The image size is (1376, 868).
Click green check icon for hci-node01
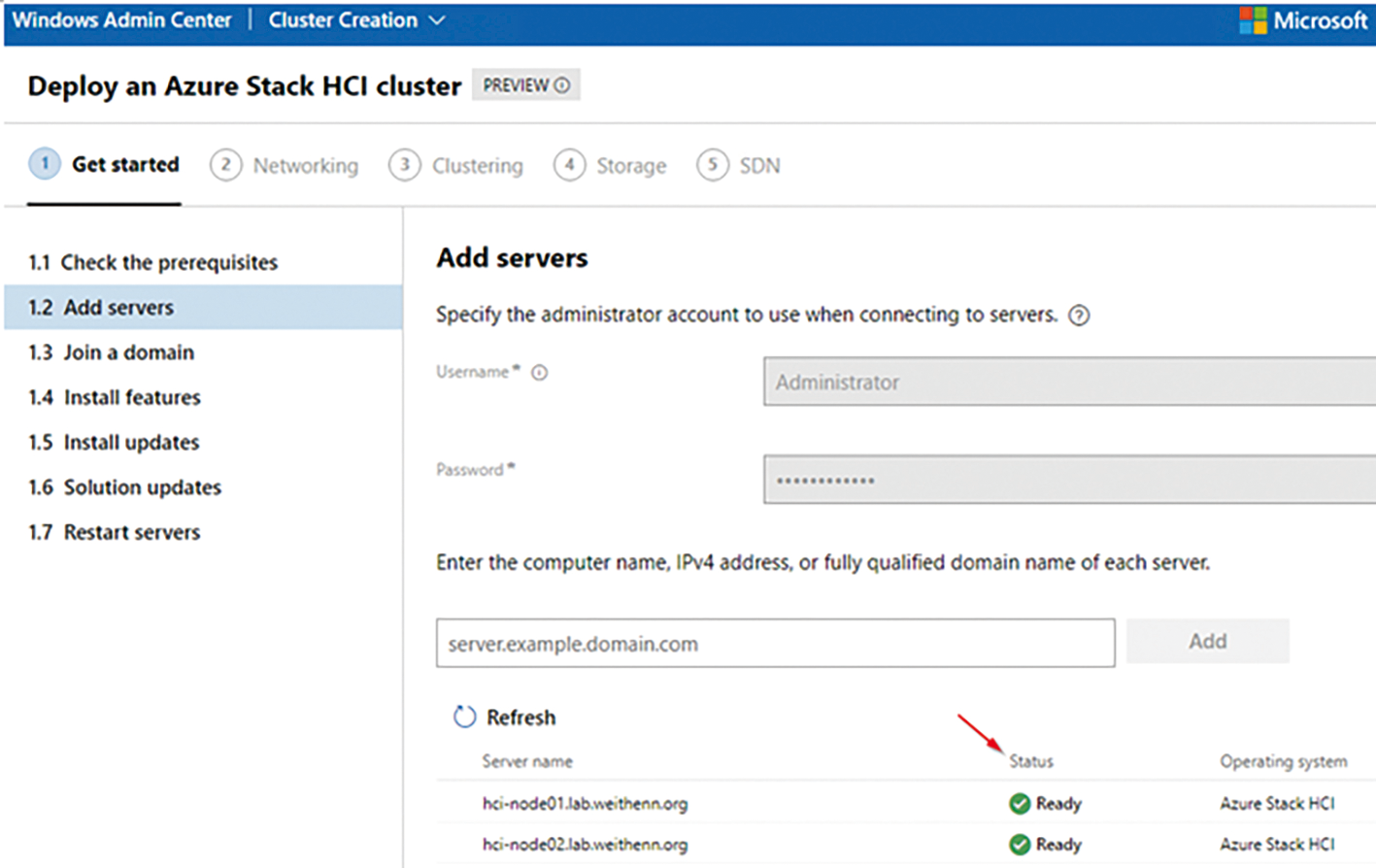(1020, 804)
